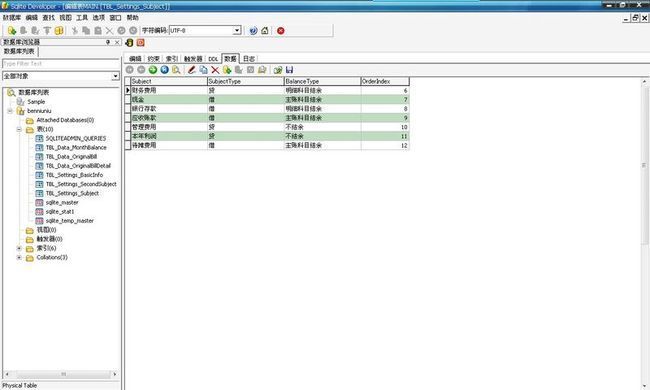Select the TBL_Settings_SecondSubject table
Viewport: 650px width, 390px height.
click(x=81, y=184)
